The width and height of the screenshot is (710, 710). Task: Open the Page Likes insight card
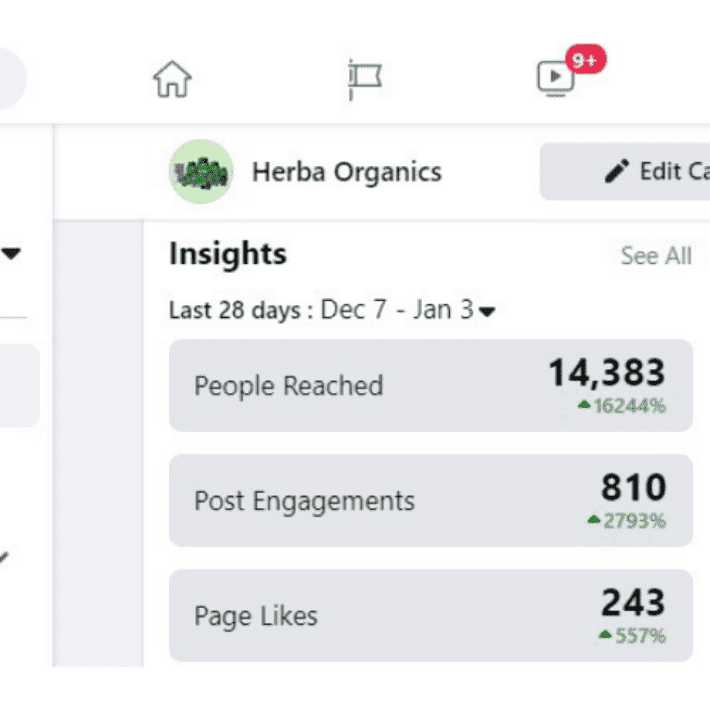tap(431, 615)
